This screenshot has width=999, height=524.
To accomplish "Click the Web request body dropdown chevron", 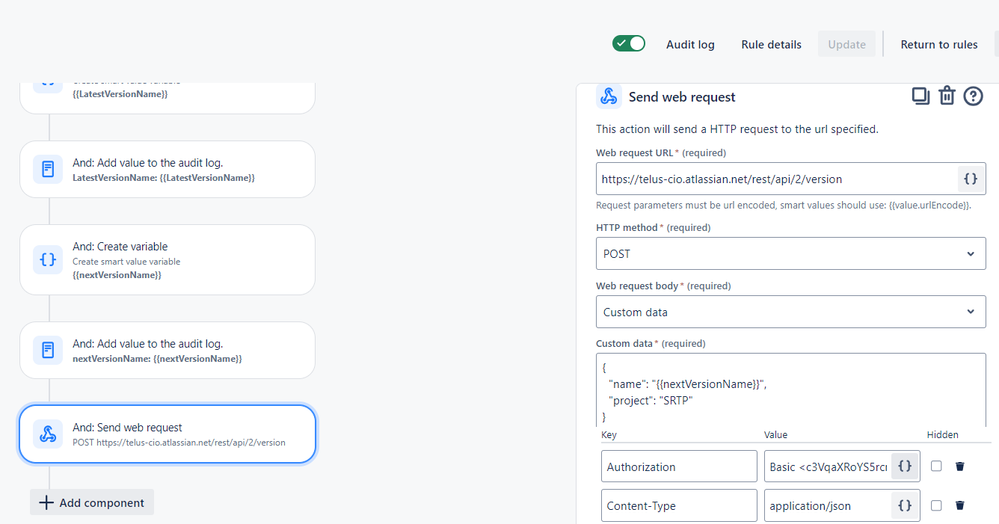I will (x=970, y=312).
